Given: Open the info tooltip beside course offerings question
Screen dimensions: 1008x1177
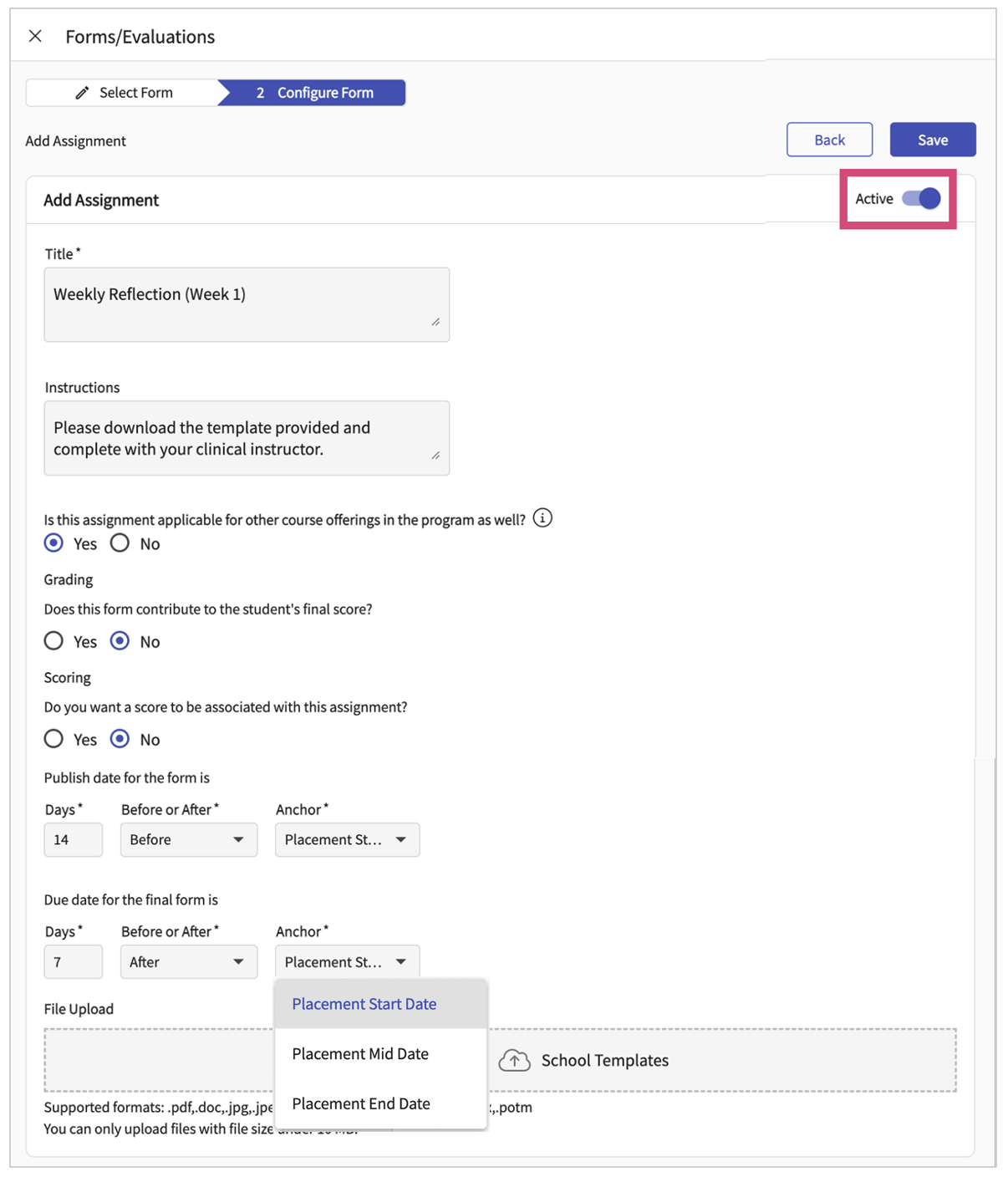Looking at the screenshot, I should (x=542, y=518).
